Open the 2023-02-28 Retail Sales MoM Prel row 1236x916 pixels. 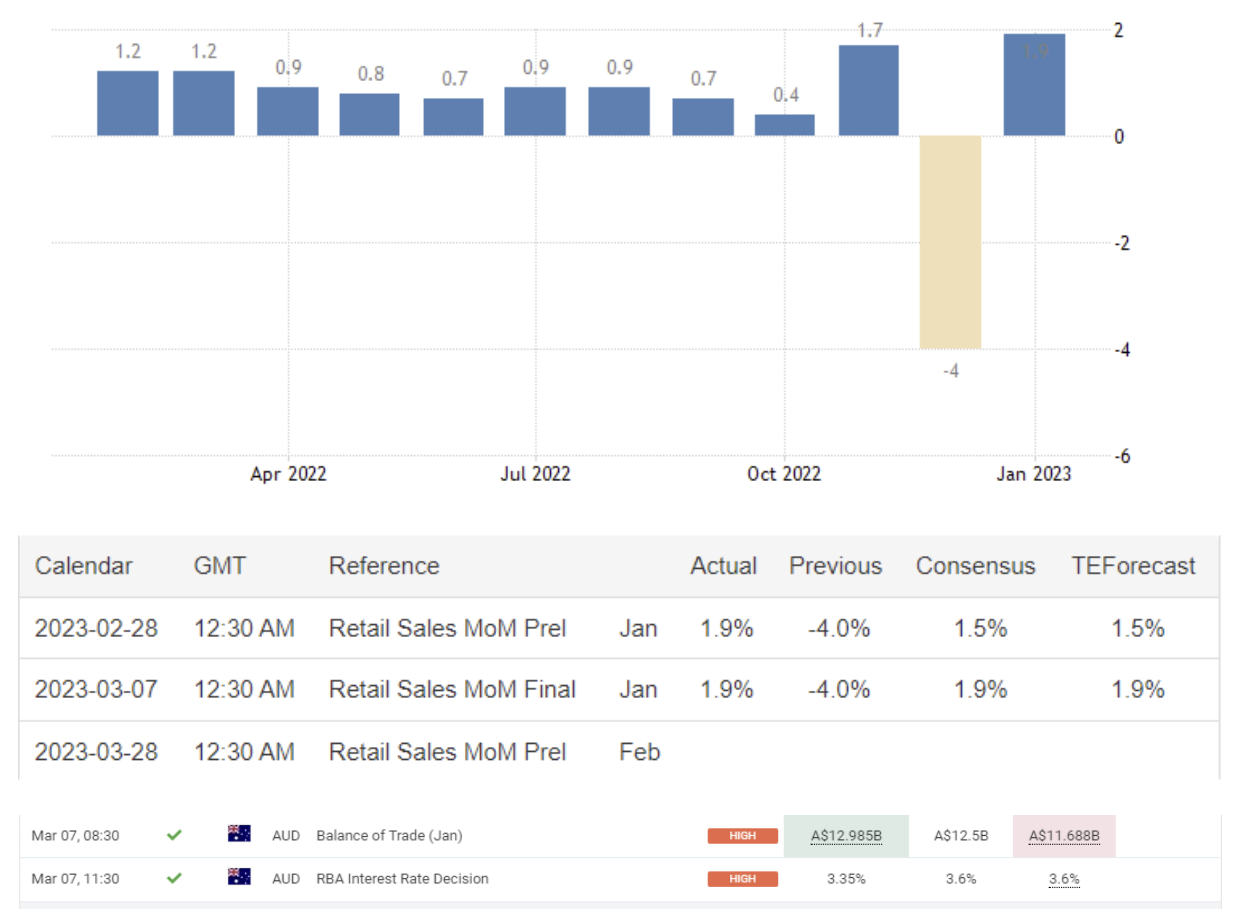[x=447, y=628]
